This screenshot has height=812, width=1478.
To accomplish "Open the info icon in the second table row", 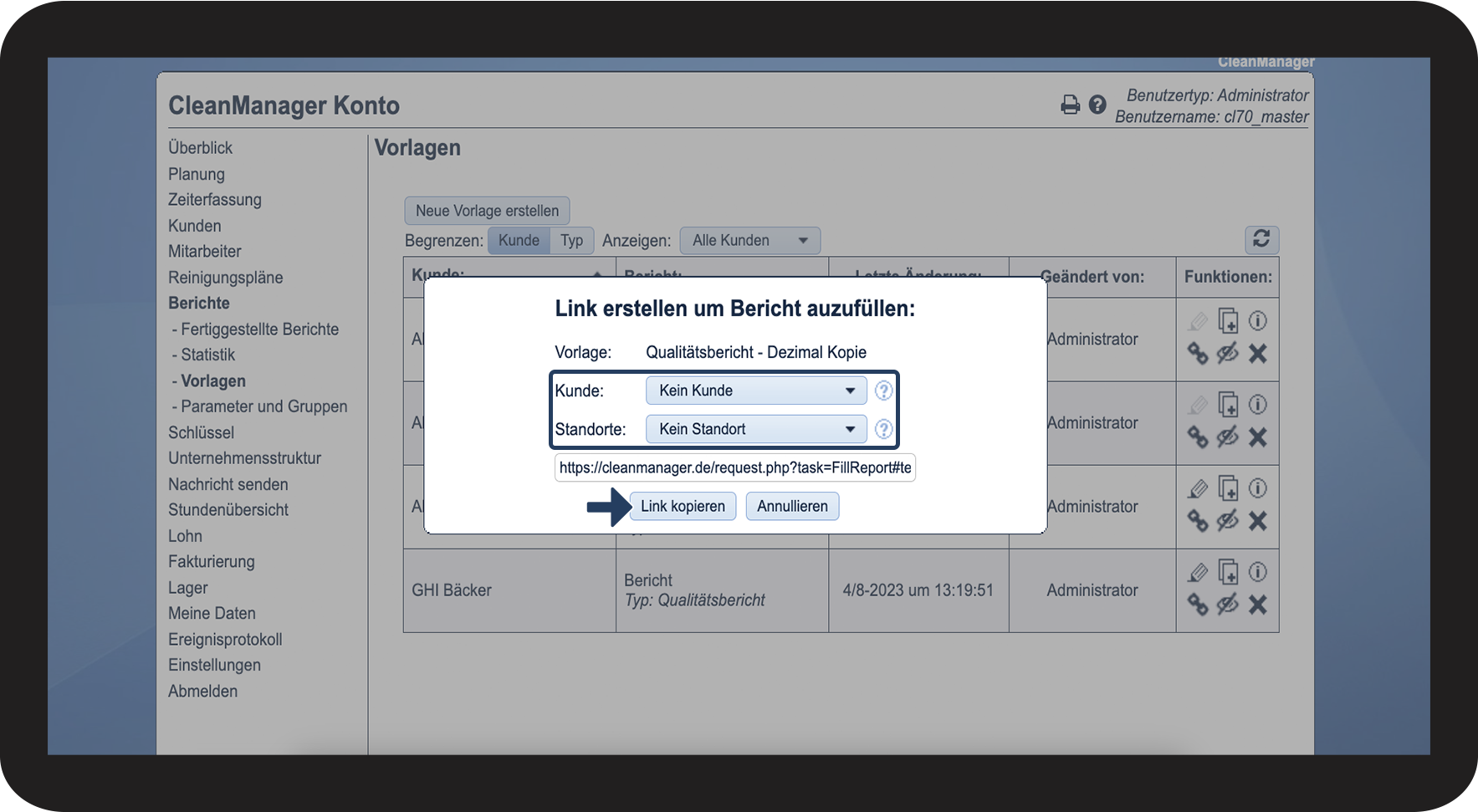I will [x=1257, y=405].
